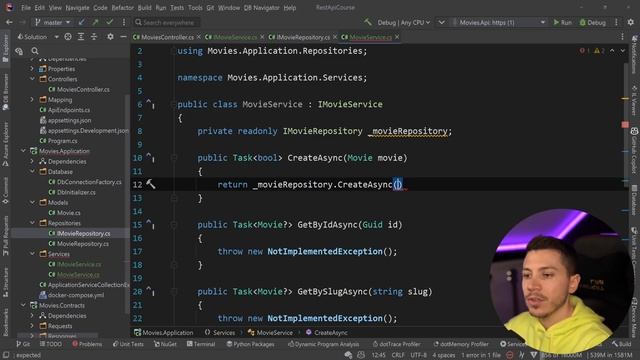
Task: Toggle the Explorer tool window strip button
Action: 5,48
